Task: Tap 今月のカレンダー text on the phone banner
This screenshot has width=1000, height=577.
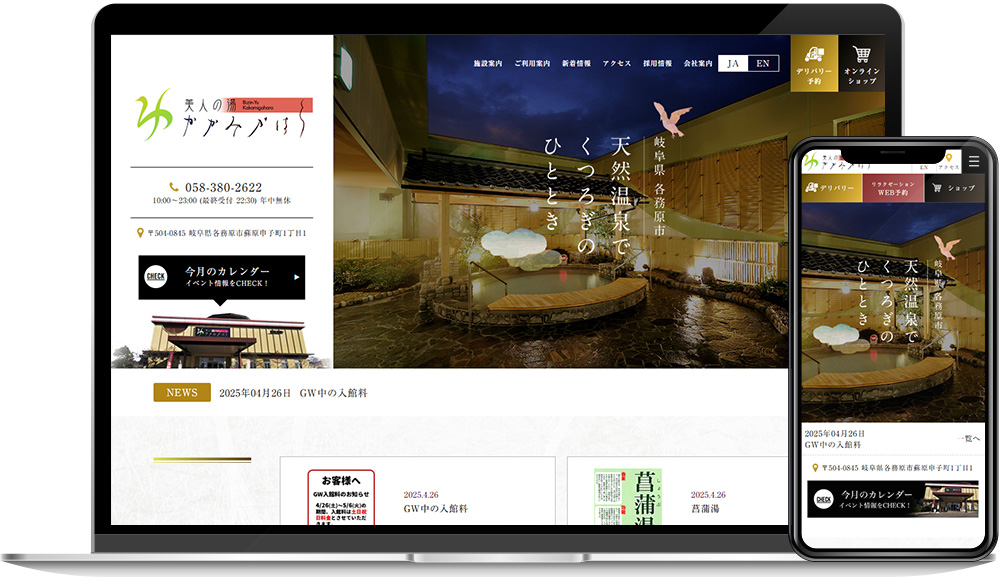Action: click(876, 495)
